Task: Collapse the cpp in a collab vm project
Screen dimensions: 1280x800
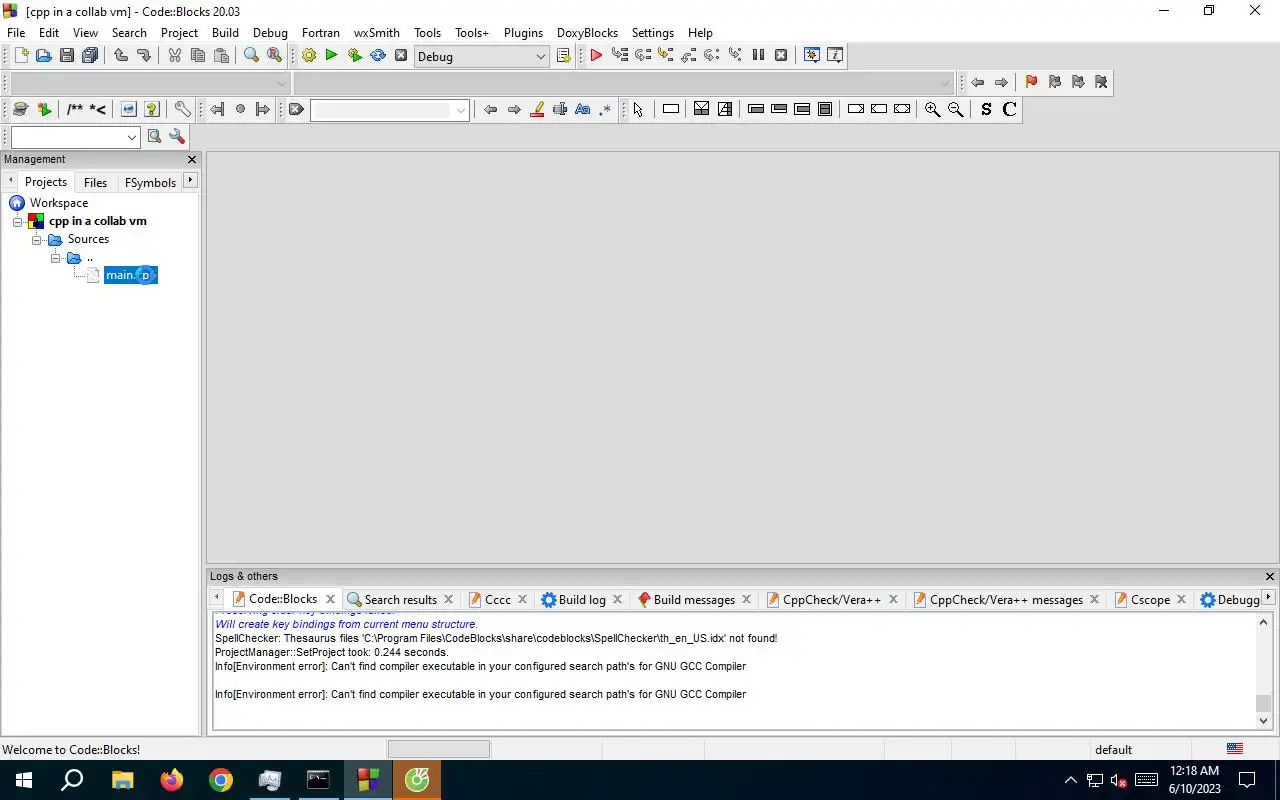Action: [17, 222]
